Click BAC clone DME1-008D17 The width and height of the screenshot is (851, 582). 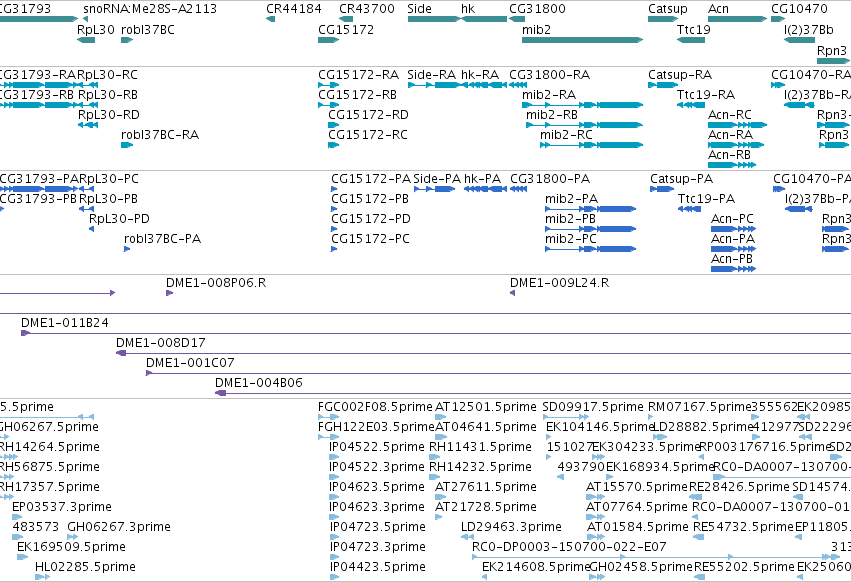[x=484, y=353]
